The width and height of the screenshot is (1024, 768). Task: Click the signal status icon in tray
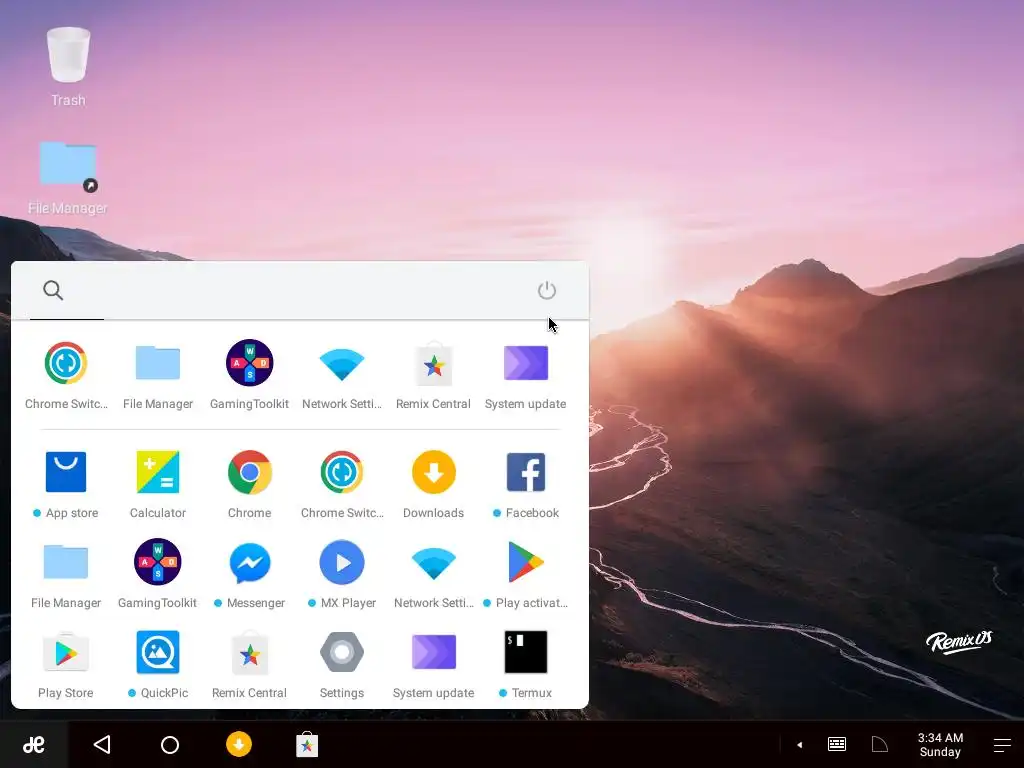880,744
